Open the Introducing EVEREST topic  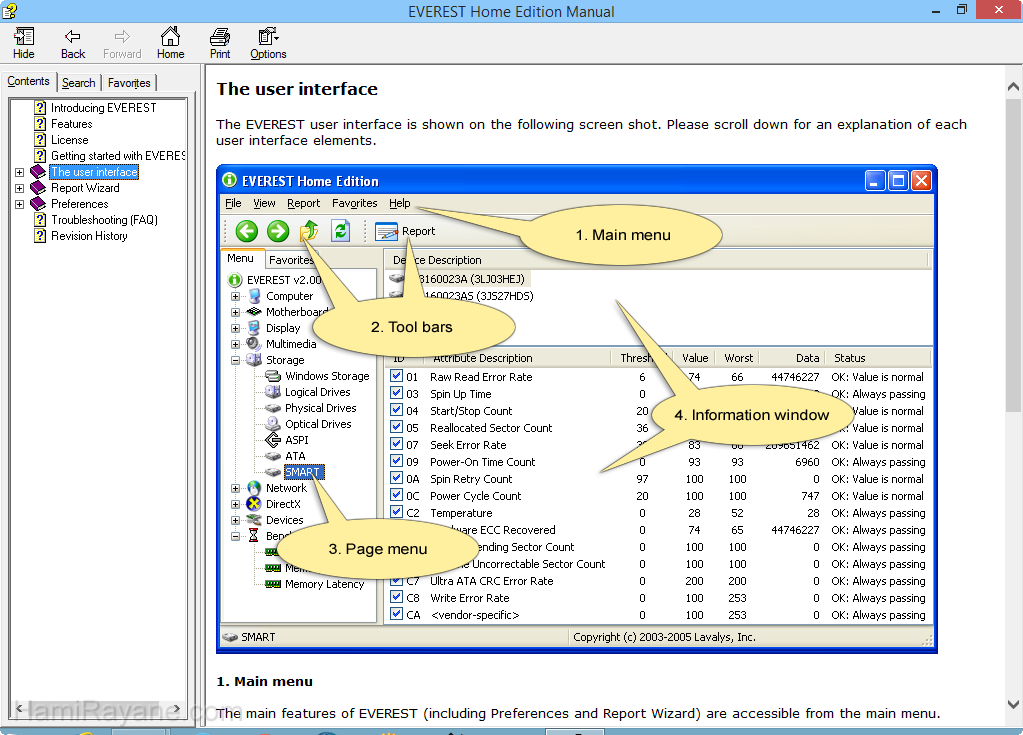[x=104, y=108]
